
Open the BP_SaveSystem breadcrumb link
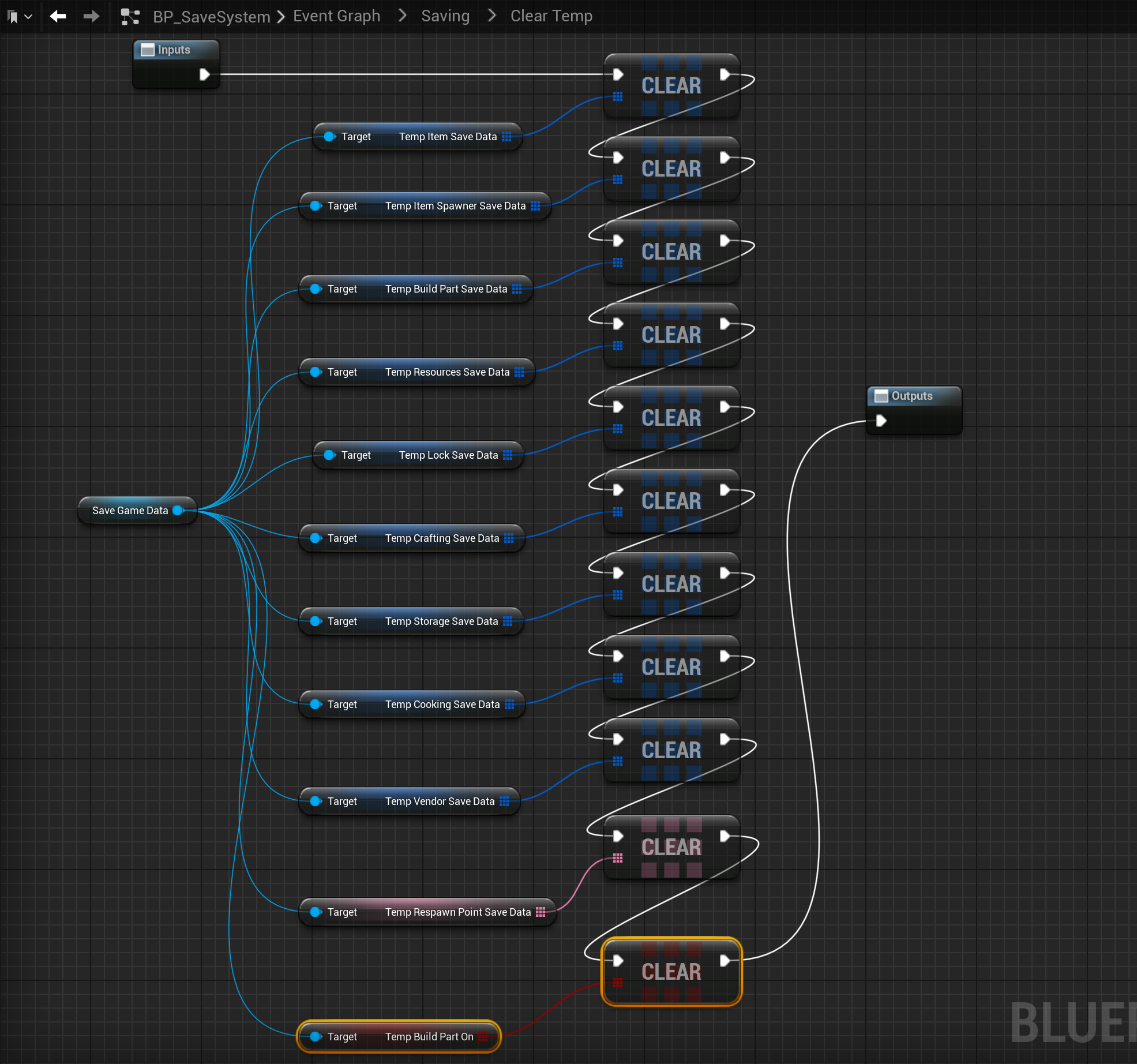coord(211,17)
